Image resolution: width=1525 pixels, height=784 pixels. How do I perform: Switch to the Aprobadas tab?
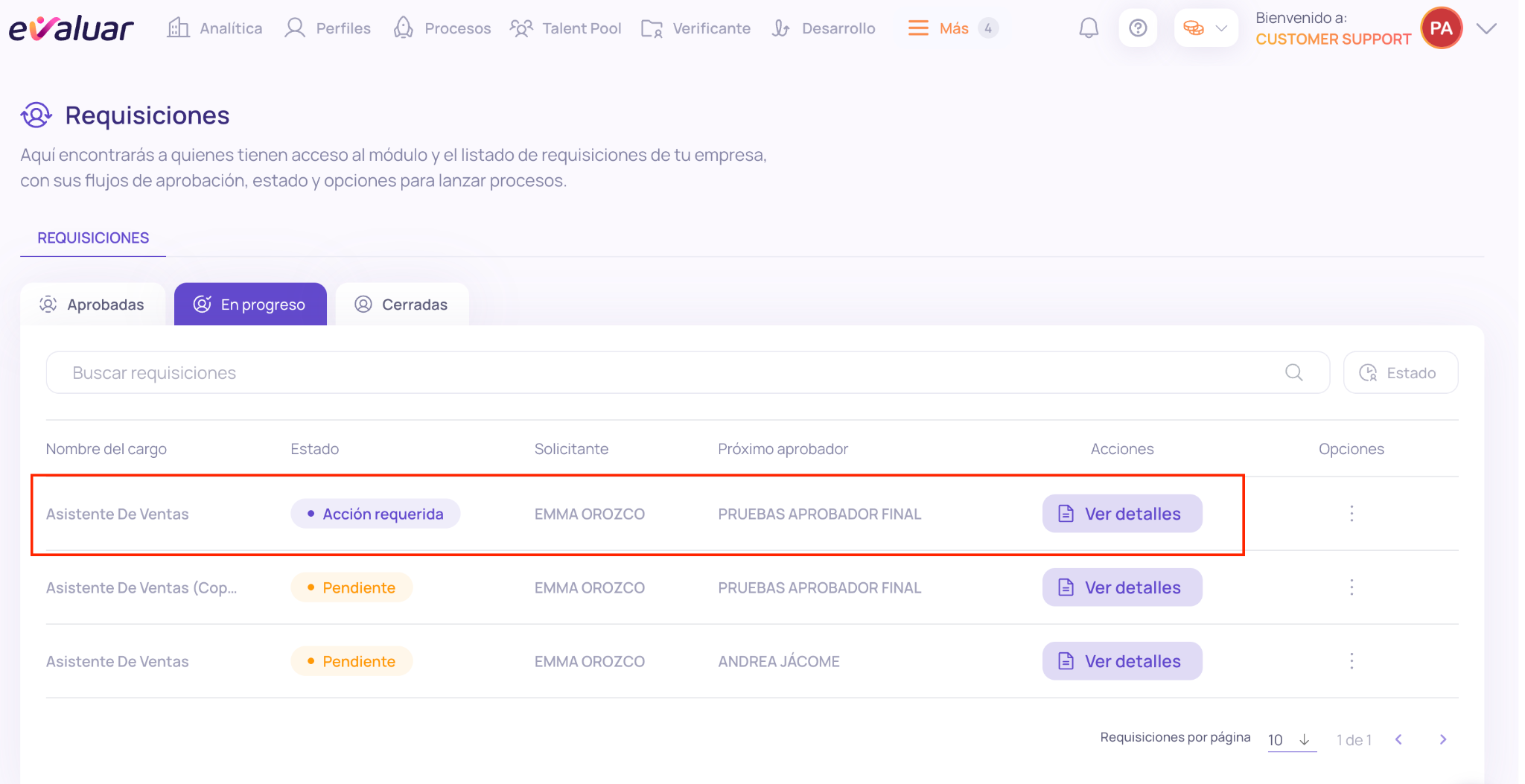[92, 305]
